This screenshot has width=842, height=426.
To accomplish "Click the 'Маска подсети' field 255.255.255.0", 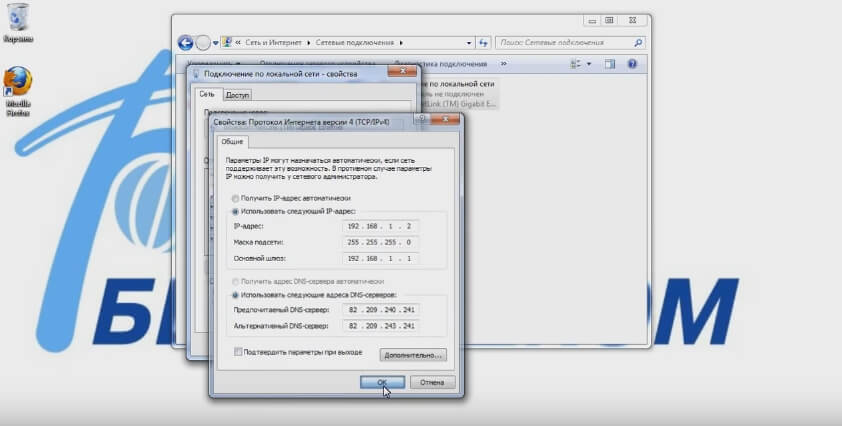I will point(380,242).
